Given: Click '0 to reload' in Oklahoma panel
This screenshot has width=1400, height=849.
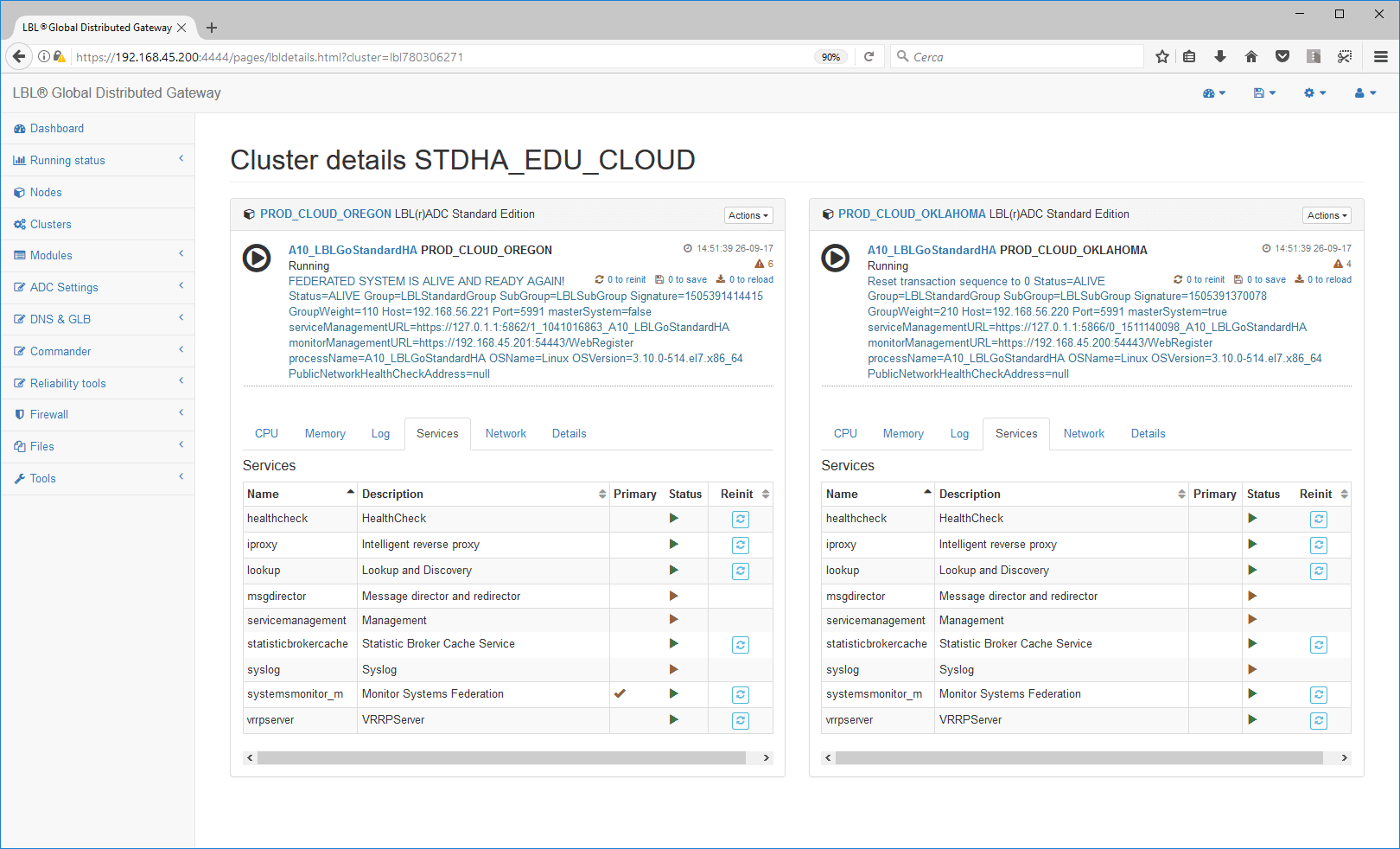Looking at the screenshot, I should [x=1323, y=279].
